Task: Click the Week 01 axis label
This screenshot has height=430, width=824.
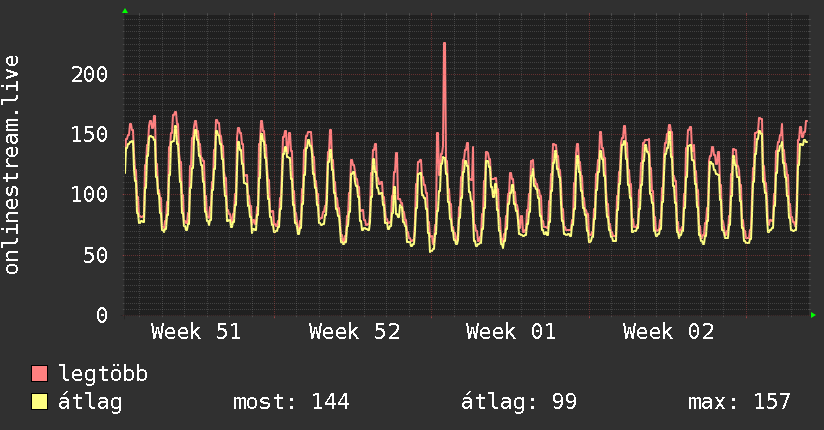Action: (x=511, y=332)
